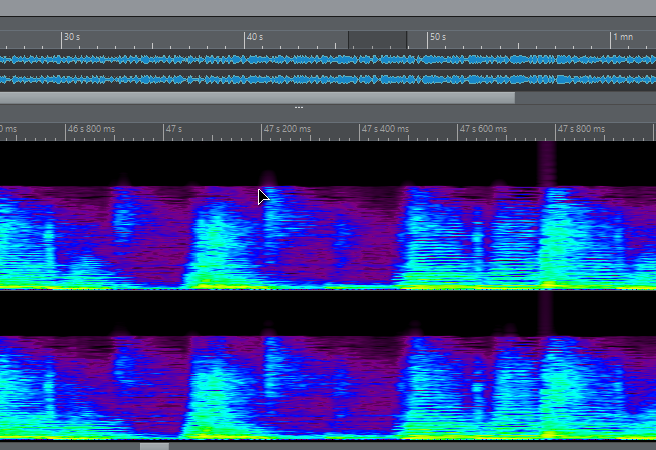Click the 50 s mark on overview ruler

(438, 37)
